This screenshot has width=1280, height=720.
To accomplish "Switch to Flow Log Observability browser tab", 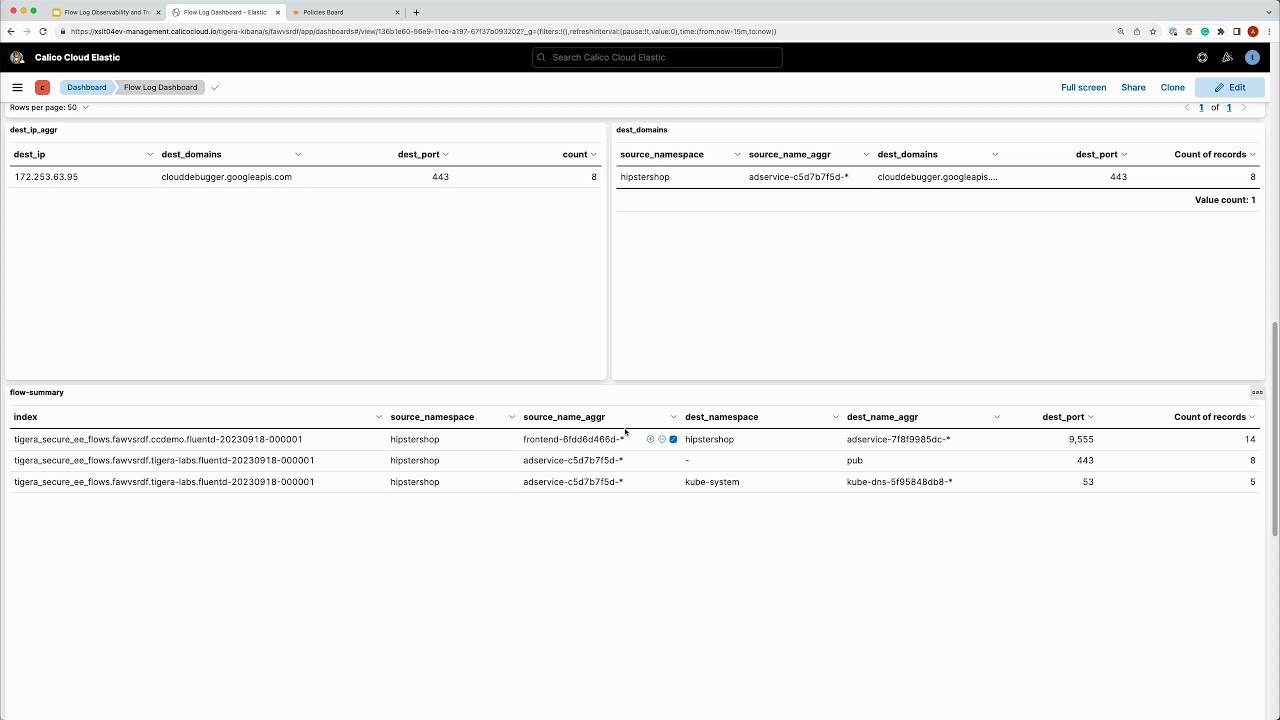I will [107, 12].
